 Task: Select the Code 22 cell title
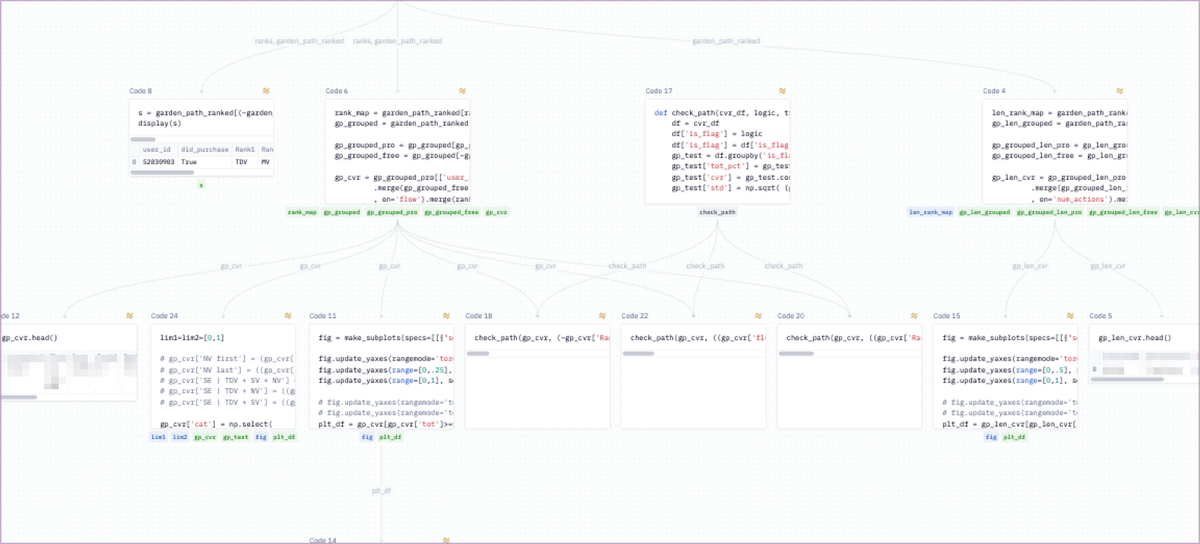[x=635, y=315]
